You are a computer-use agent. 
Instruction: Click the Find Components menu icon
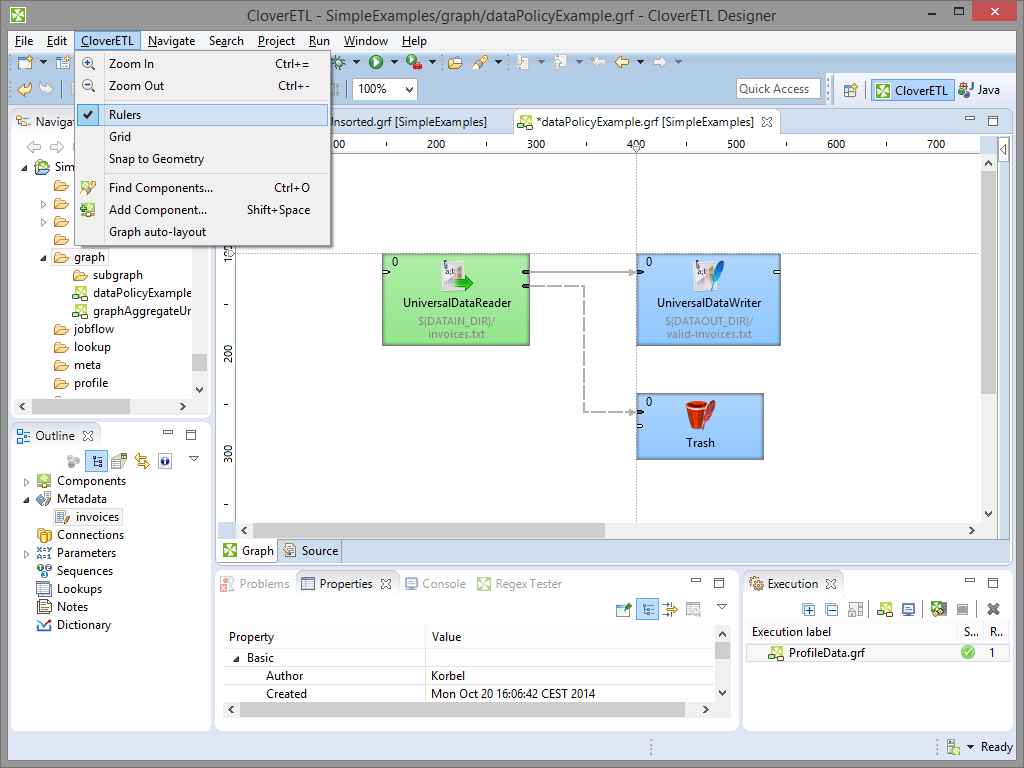[88, 188]
